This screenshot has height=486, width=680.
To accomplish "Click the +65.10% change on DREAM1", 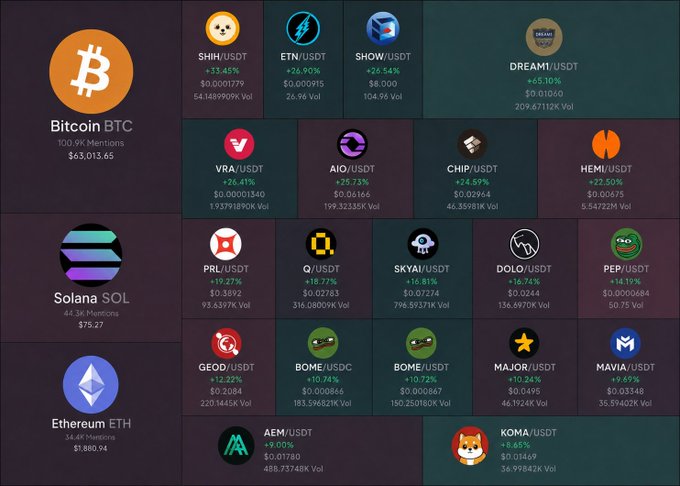I will click(x=544, y=81).
